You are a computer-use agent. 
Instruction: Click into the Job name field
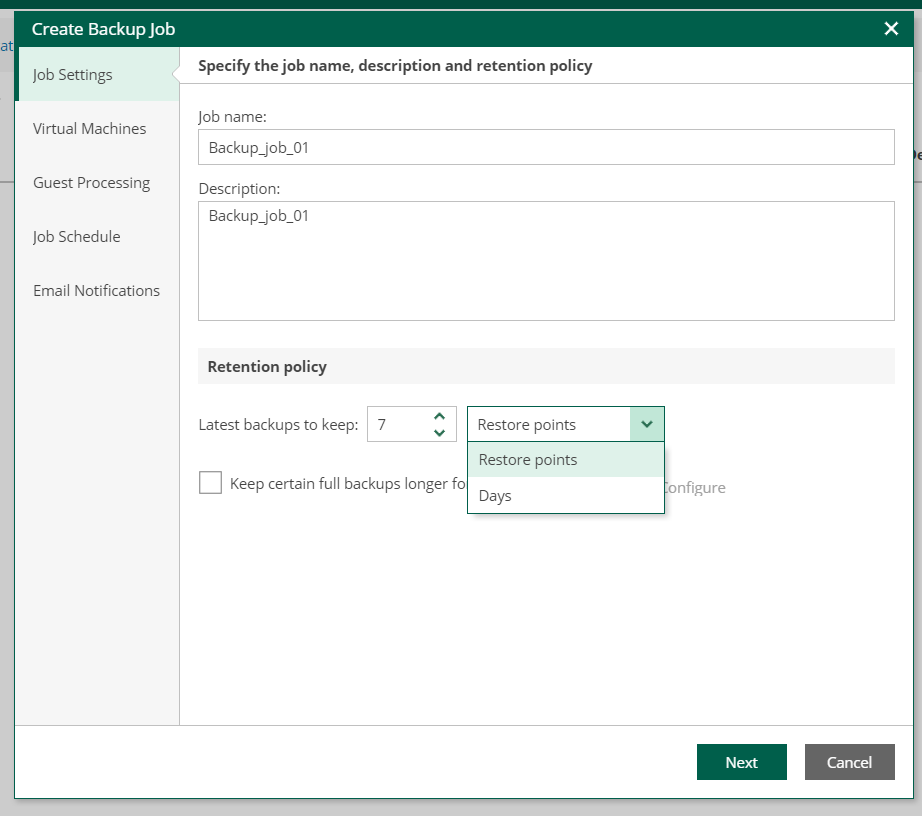(546, 147)
